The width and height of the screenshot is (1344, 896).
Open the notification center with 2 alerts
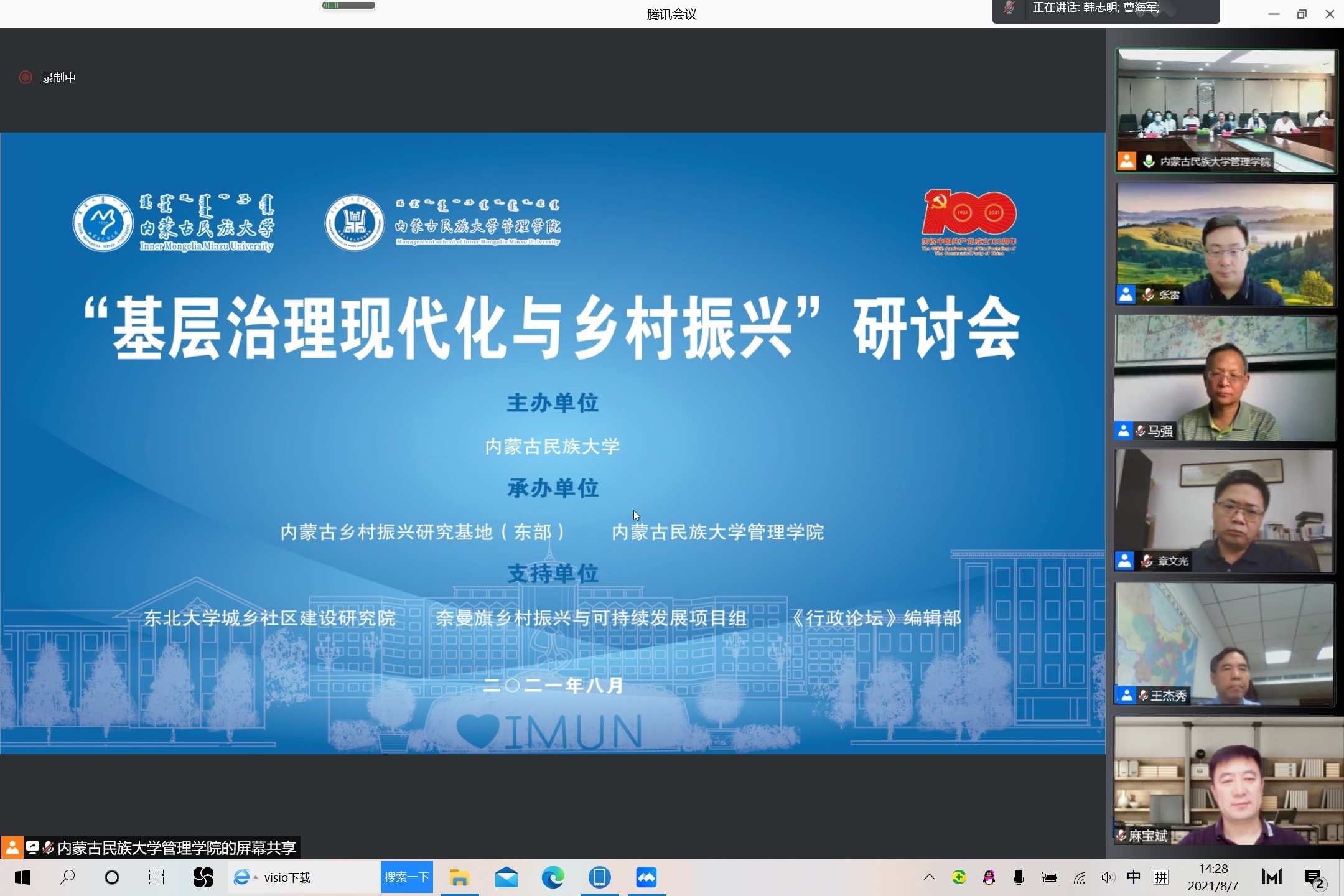point(1314,878)
